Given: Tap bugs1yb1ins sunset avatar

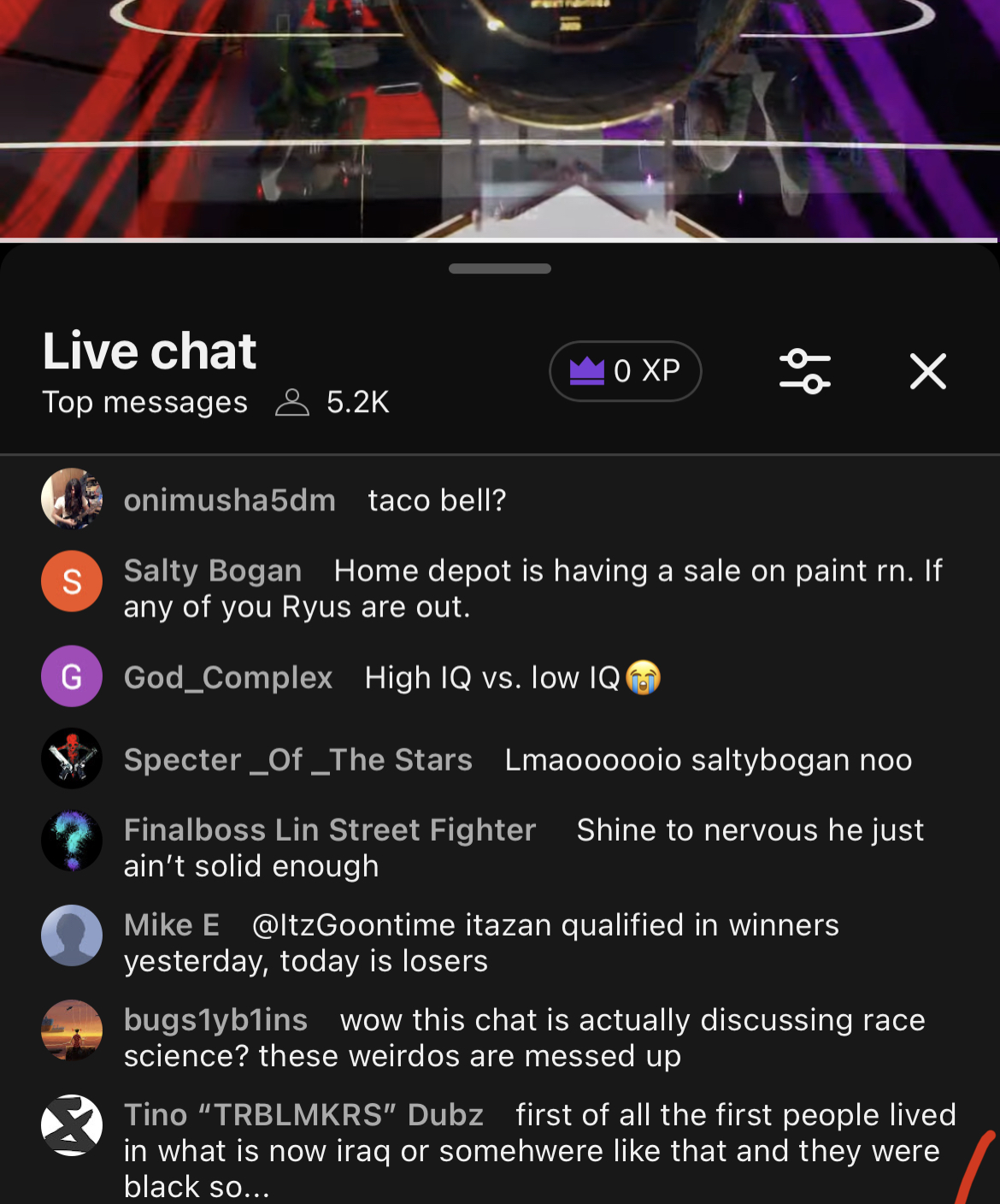Looking at the screenshot, I should click(x=72, y=1030).
